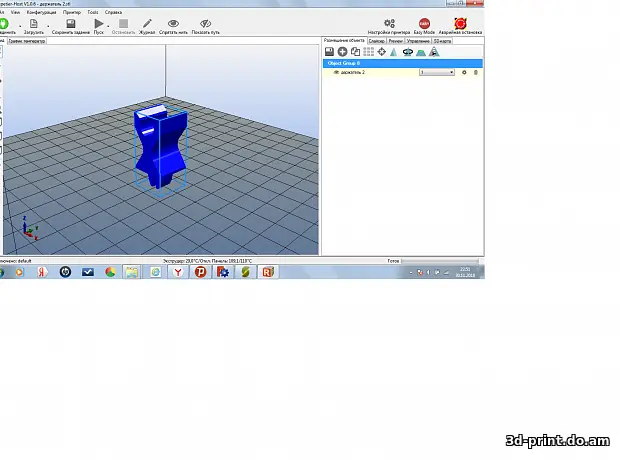This screenshot has height=459, width=620.
Task: Open the extruder number dropdown in the object row
Action: point(437,72)
